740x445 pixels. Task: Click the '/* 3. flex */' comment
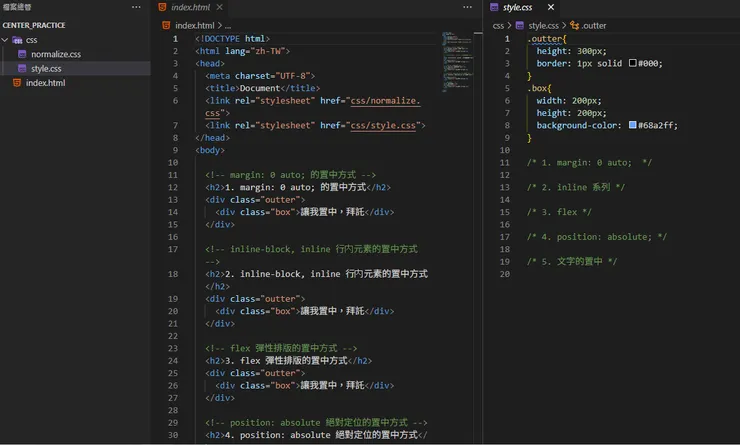tap(559, 212)
